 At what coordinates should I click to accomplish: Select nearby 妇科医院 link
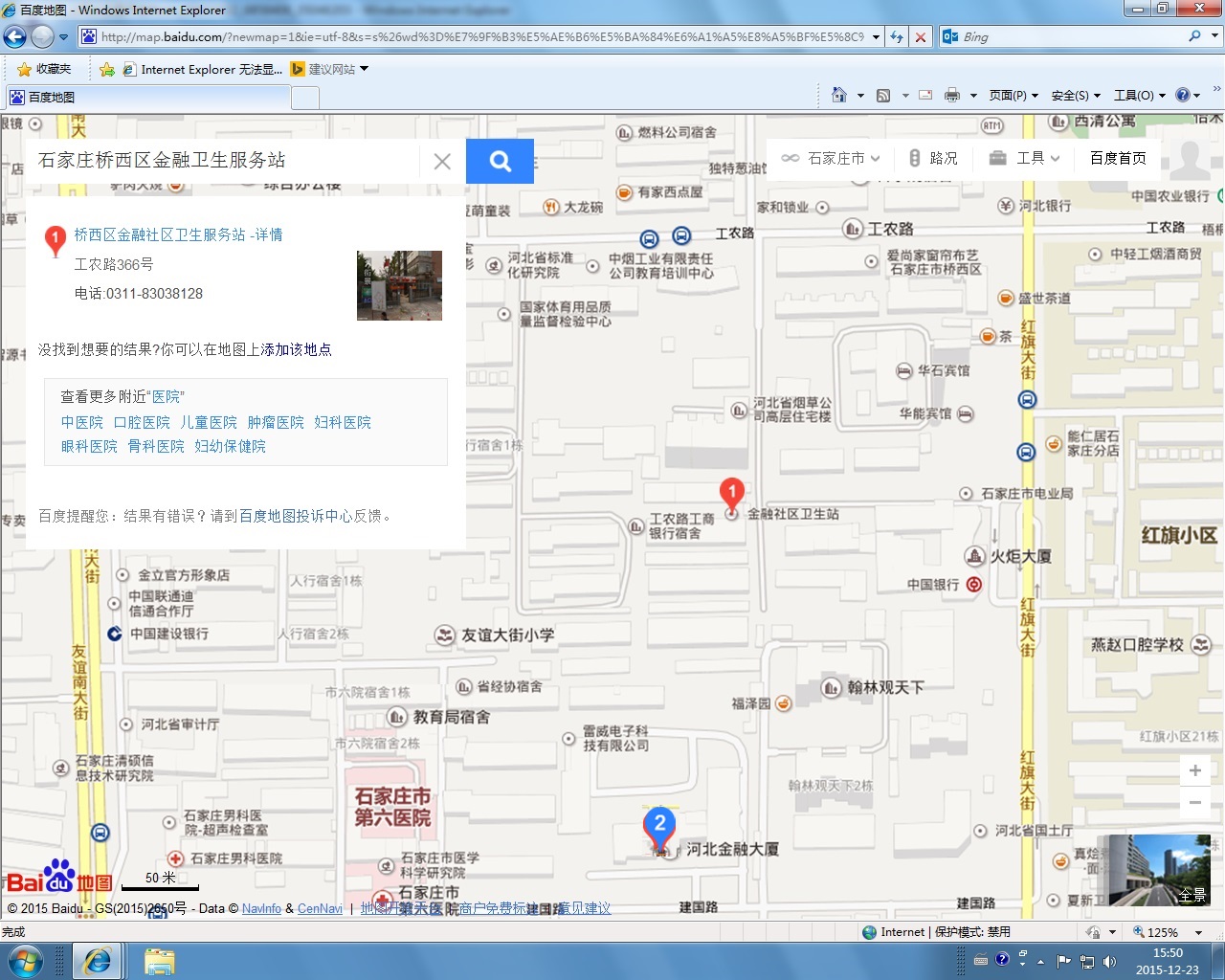point(343,422)
